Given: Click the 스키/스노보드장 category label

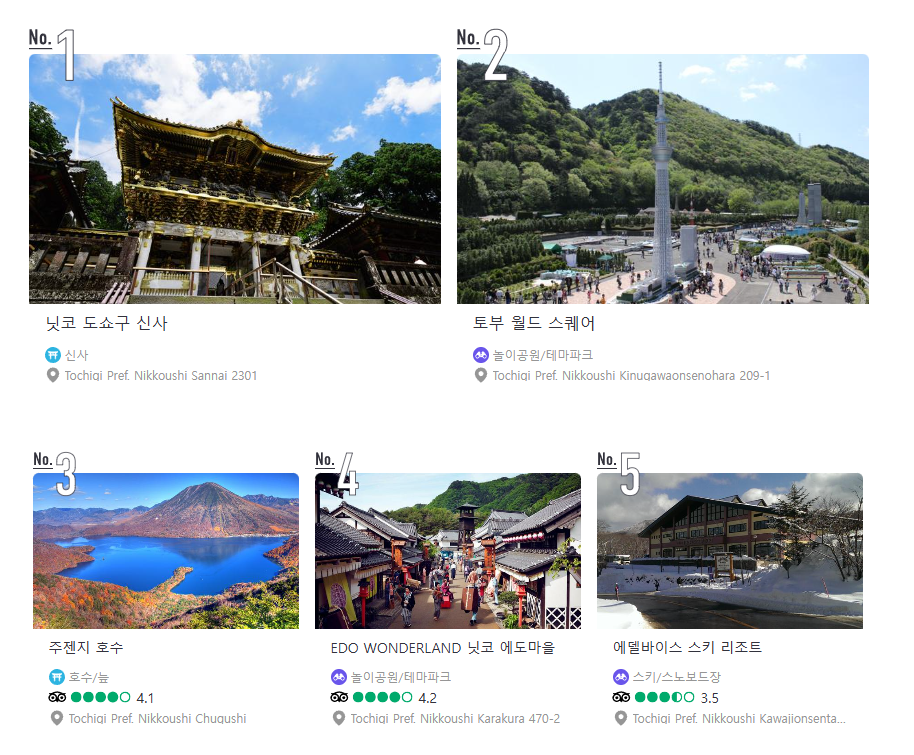Looking at the screenshot, I should 677,677.
